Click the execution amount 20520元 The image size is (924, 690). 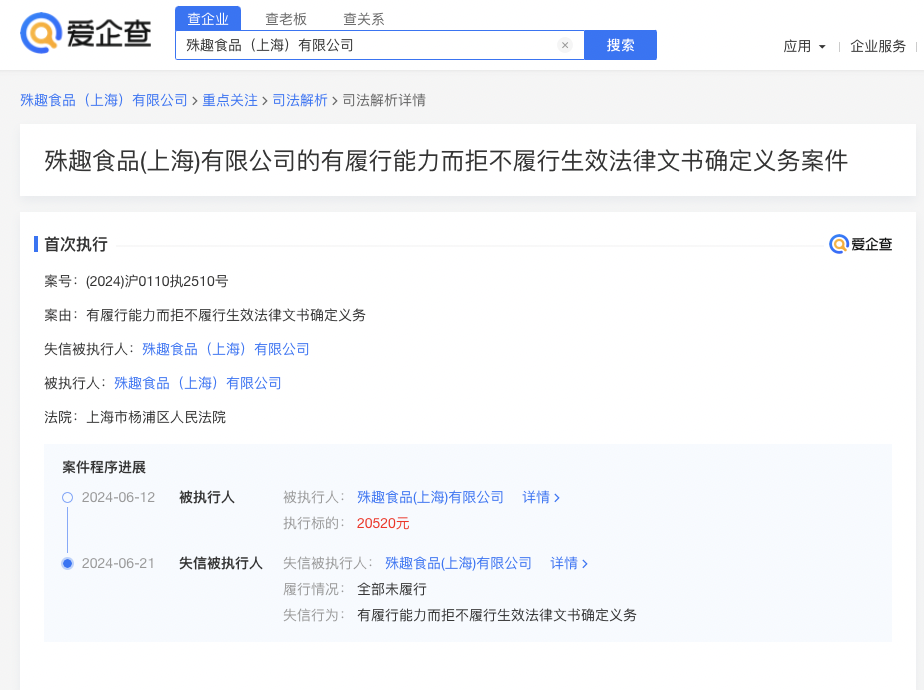point(383,523)
